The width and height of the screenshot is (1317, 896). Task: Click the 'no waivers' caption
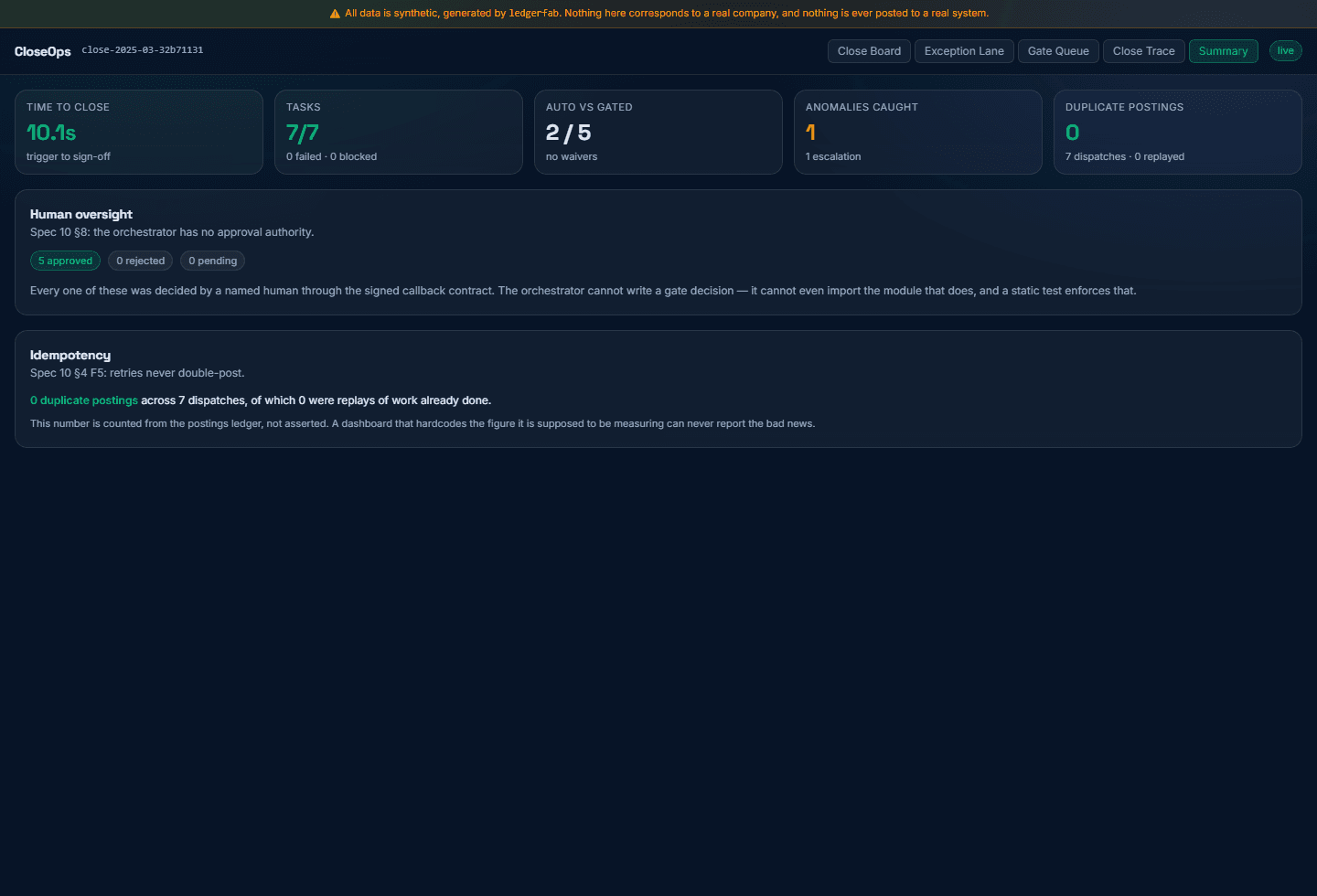click(572, 156)
